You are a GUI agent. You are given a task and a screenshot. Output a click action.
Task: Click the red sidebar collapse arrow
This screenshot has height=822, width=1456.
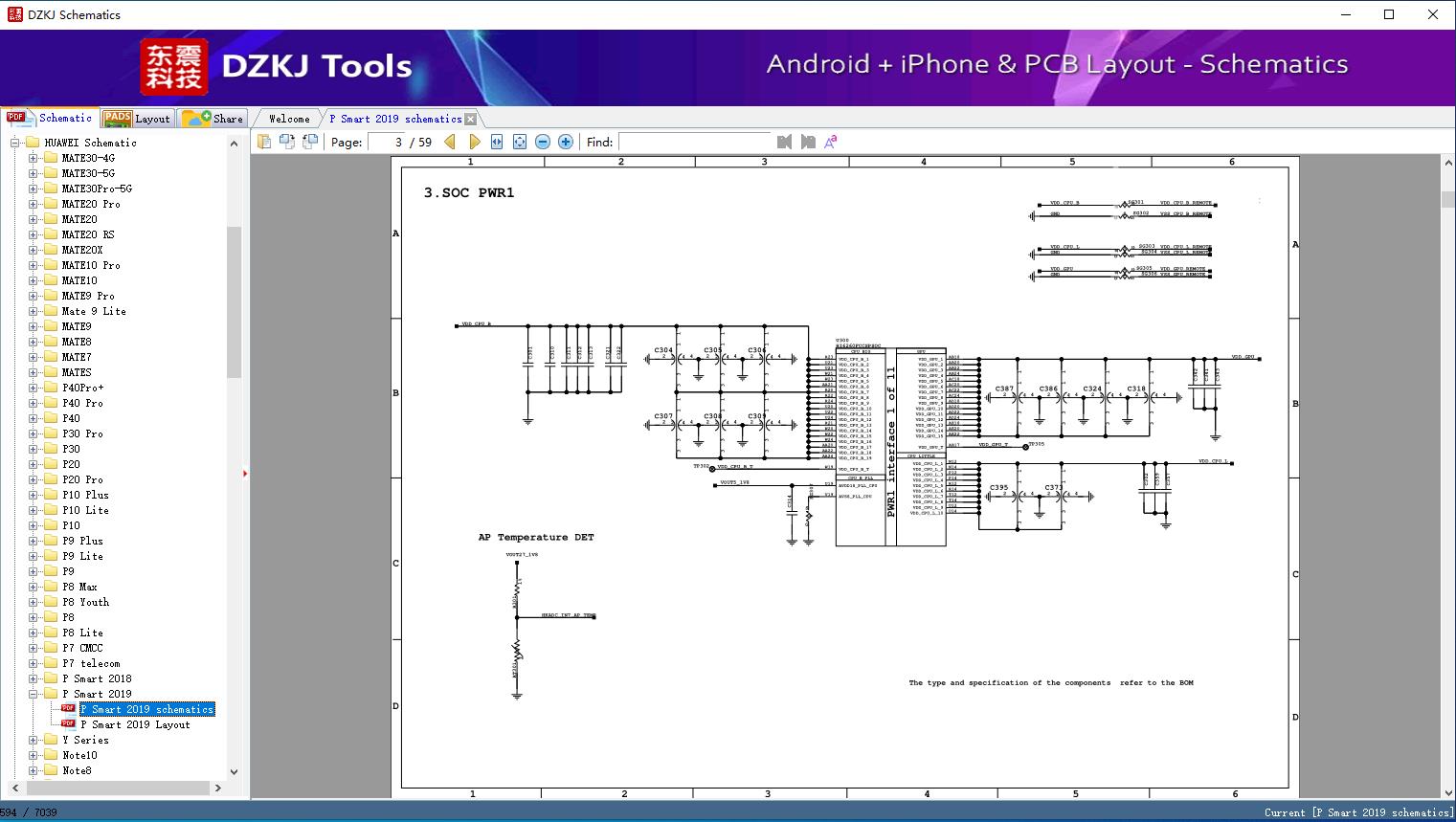tap(245, 473)
